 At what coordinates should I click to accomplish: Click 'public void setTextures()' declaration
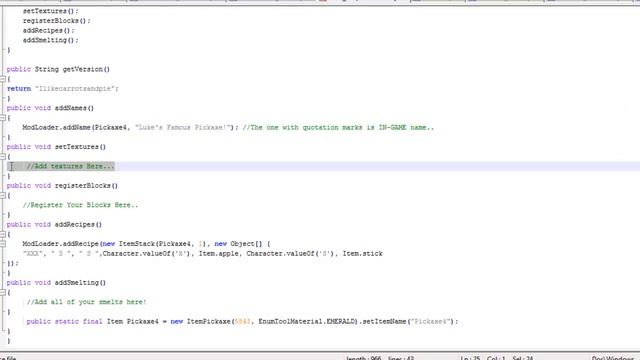tap(56, 147)
